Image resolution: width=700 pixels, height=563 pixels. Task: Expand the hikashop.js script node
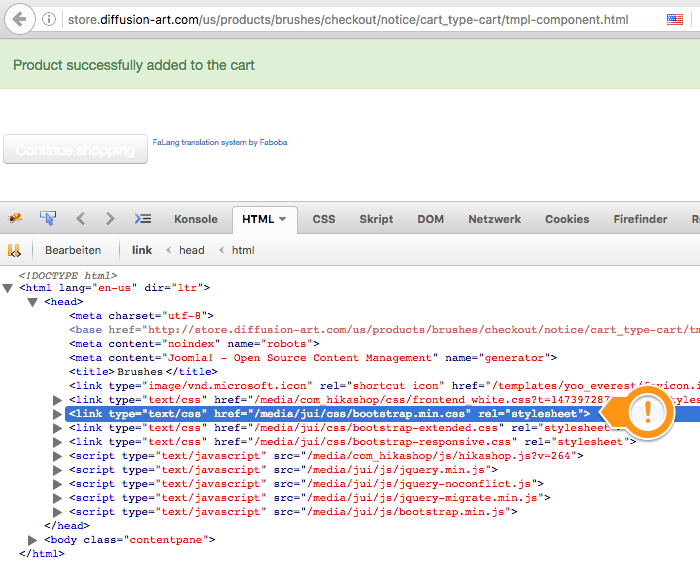click(57, 456)
